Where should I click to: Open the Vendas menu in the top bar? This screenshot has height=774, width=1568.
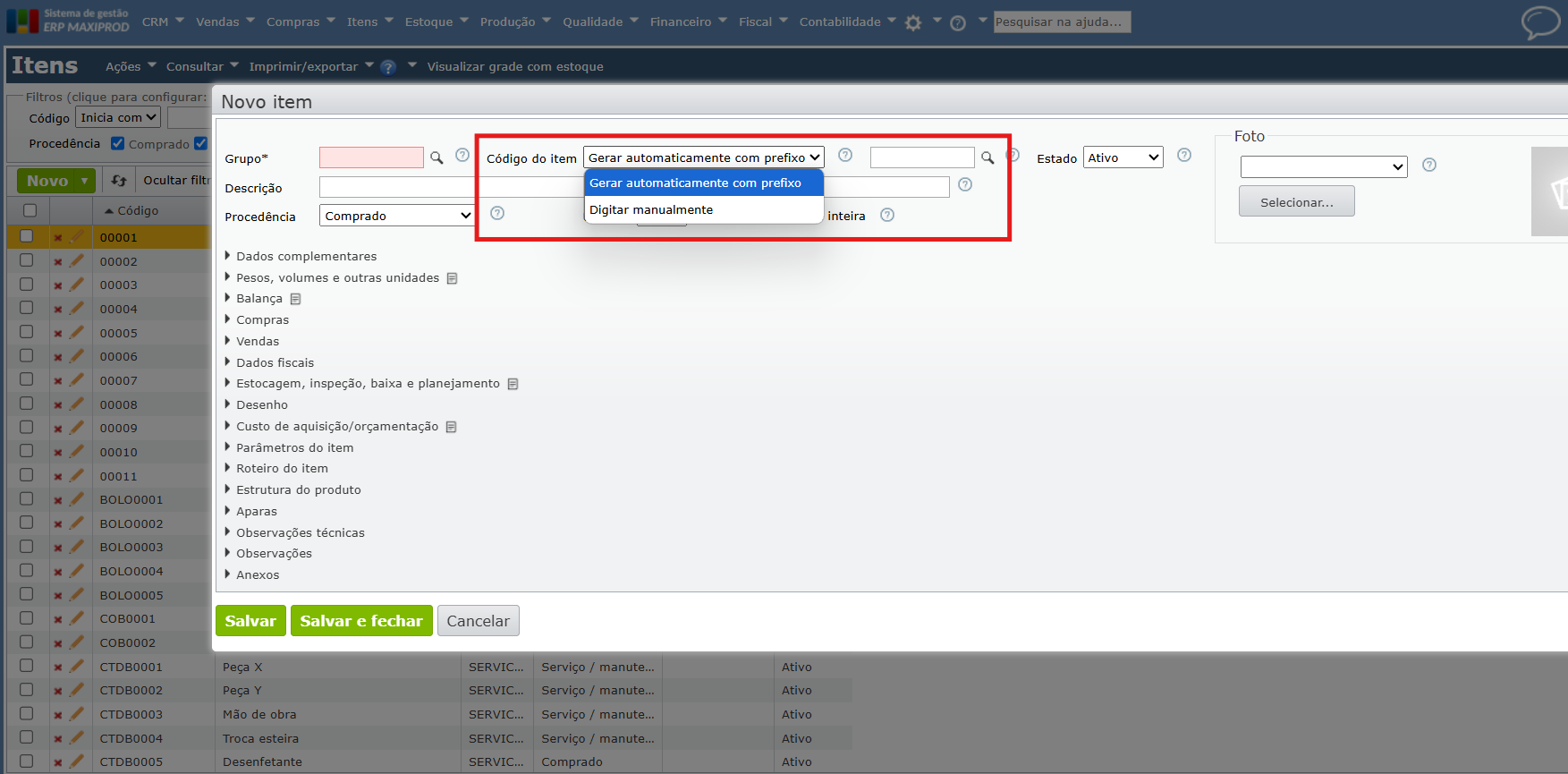pyautogui.click(x=225, y=21)
